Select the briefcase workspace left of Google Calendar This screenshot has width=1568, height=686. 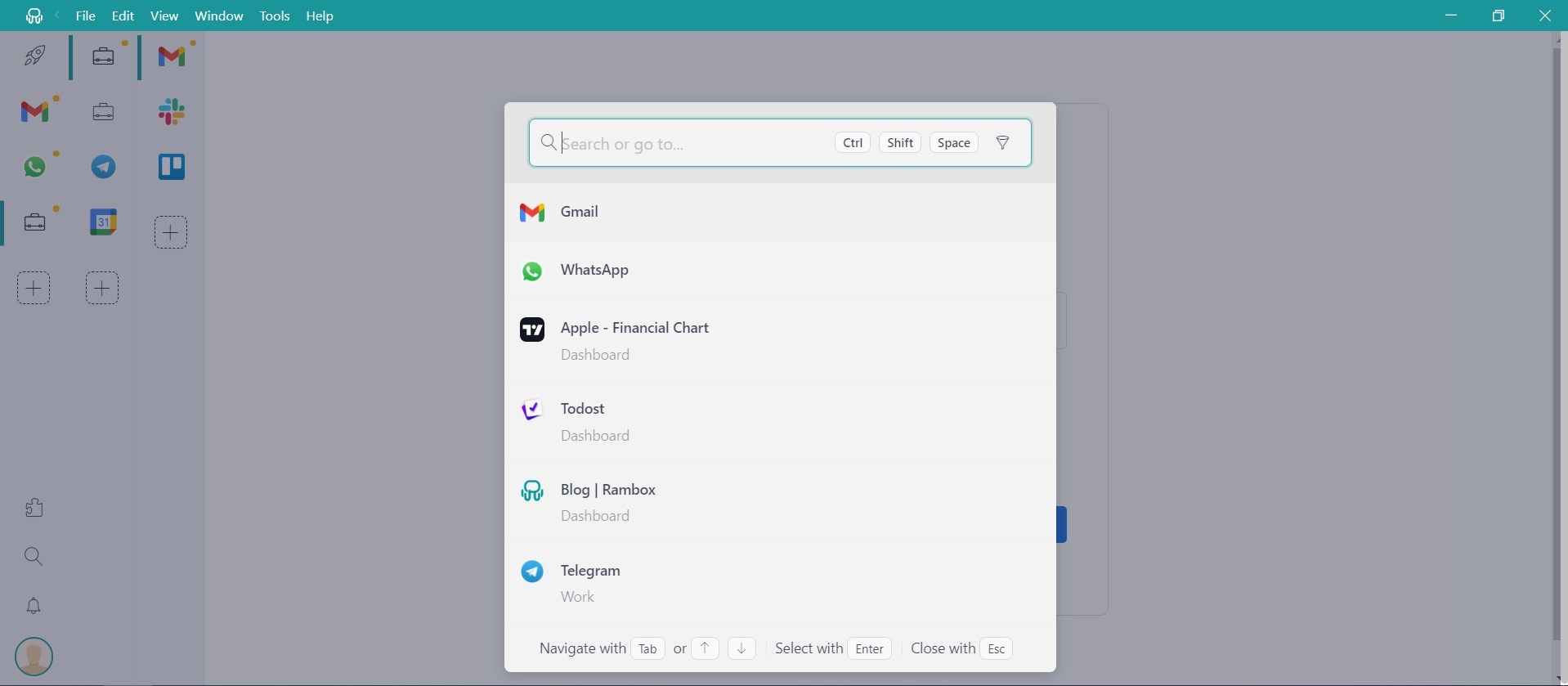tap(34, 222)
